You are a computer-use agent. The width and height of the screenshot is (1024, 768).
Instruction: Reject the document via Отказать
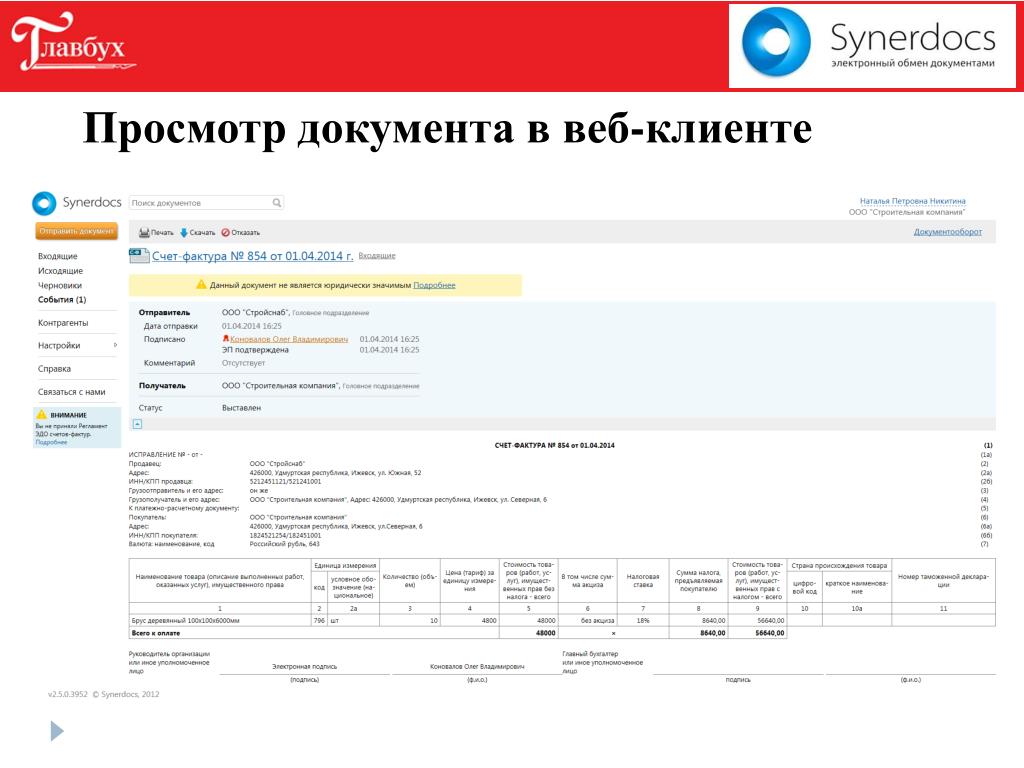click(x=240, y=232)
